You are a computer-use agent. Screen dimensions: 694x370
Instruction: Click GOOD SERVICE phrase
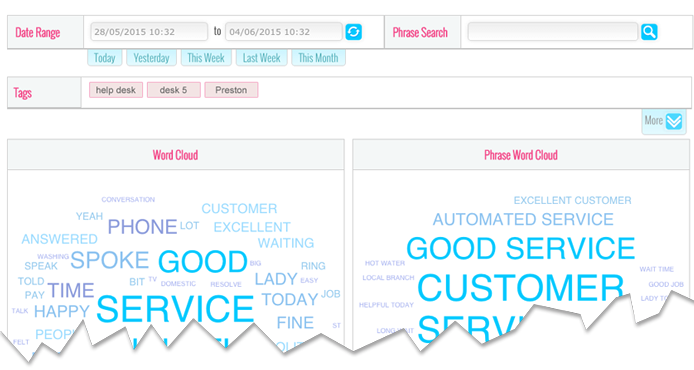click(x=521, y=248)
